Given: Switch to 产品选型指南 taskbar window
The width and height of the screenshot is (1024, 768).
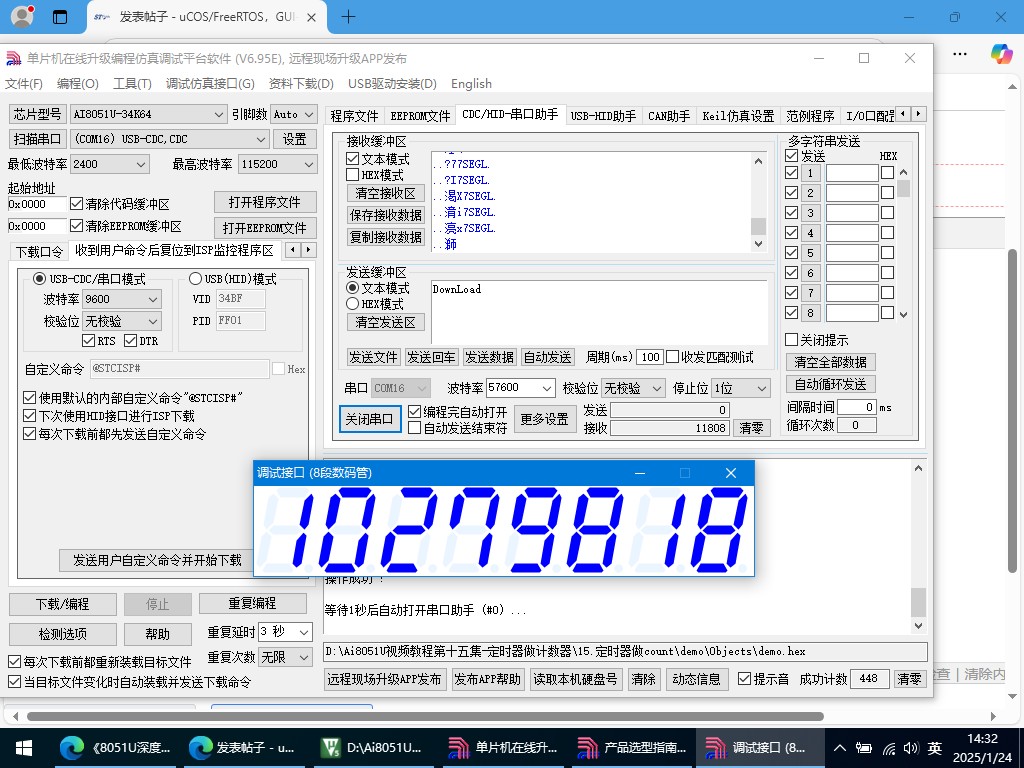Looking at the screenshot, I should tap(631, 748).
